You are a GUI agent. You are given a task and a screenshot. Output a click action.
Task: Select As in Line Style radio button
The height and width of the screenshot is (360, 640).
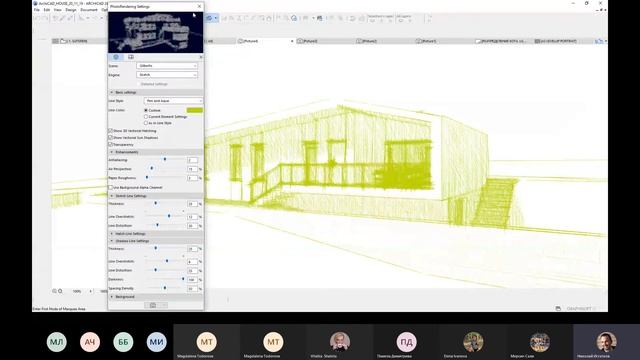[x=146, y=123]
